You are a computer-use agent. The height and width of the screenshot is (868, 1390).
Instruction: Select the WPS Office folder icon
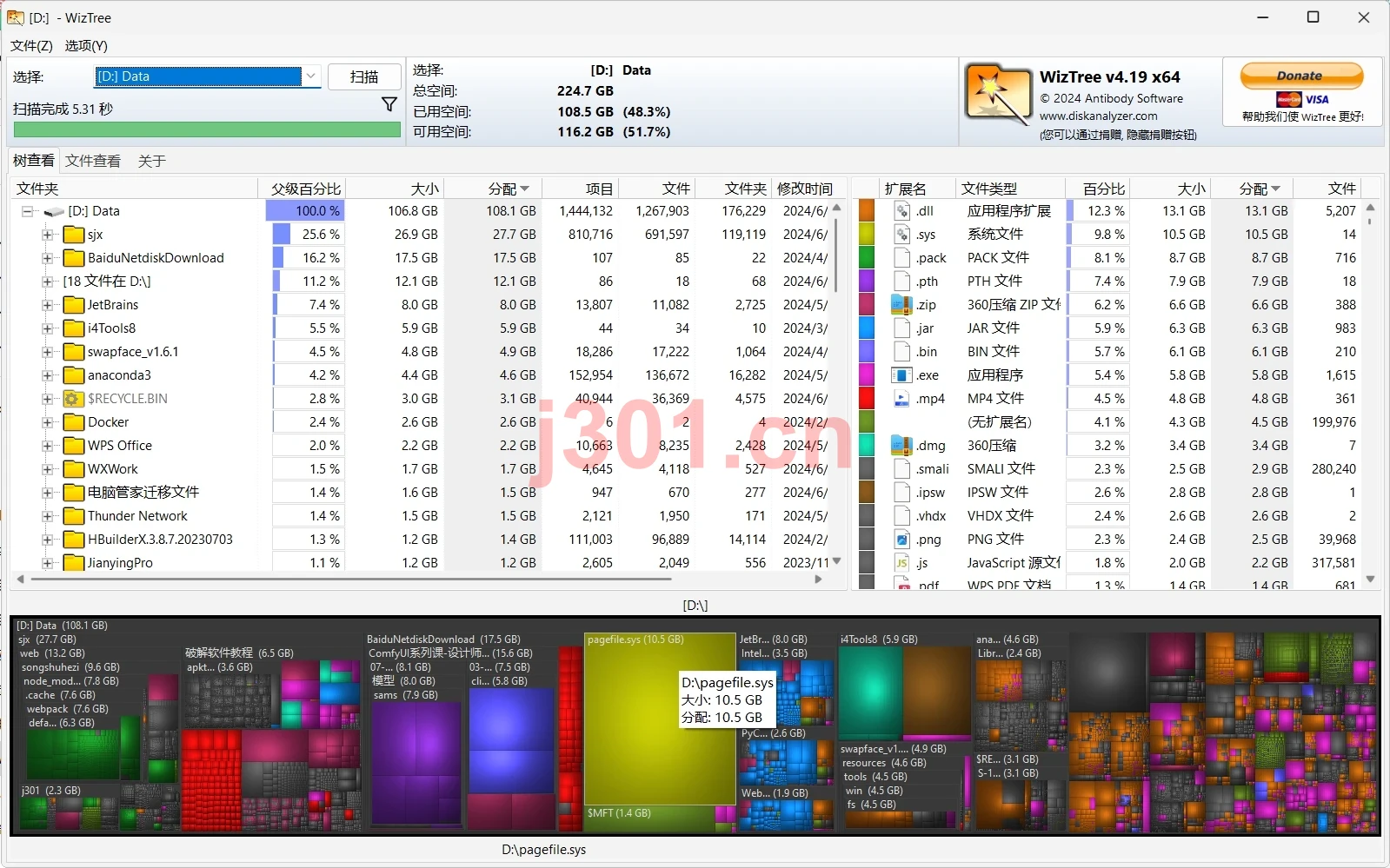74,446
